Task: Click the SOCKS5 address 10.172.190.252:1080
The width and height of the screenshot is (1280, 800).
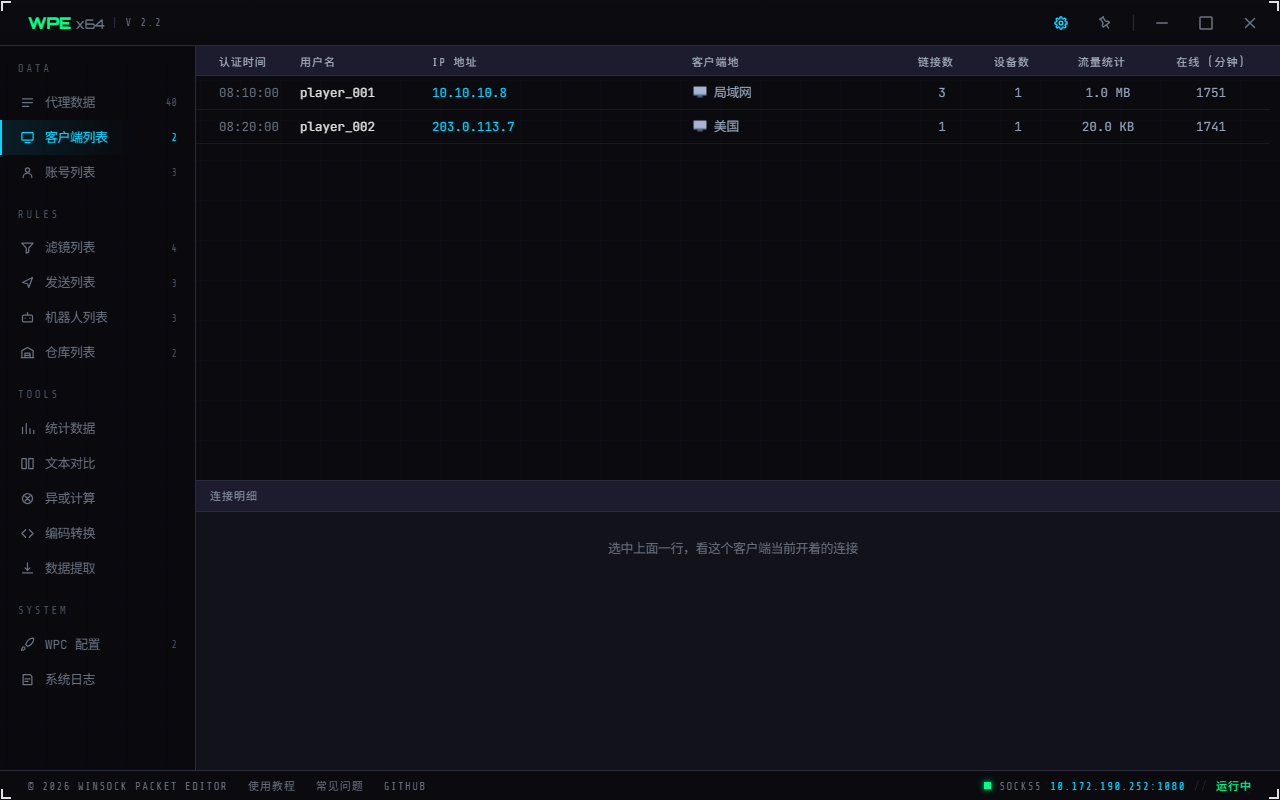Action: [x=1118, y=786]
